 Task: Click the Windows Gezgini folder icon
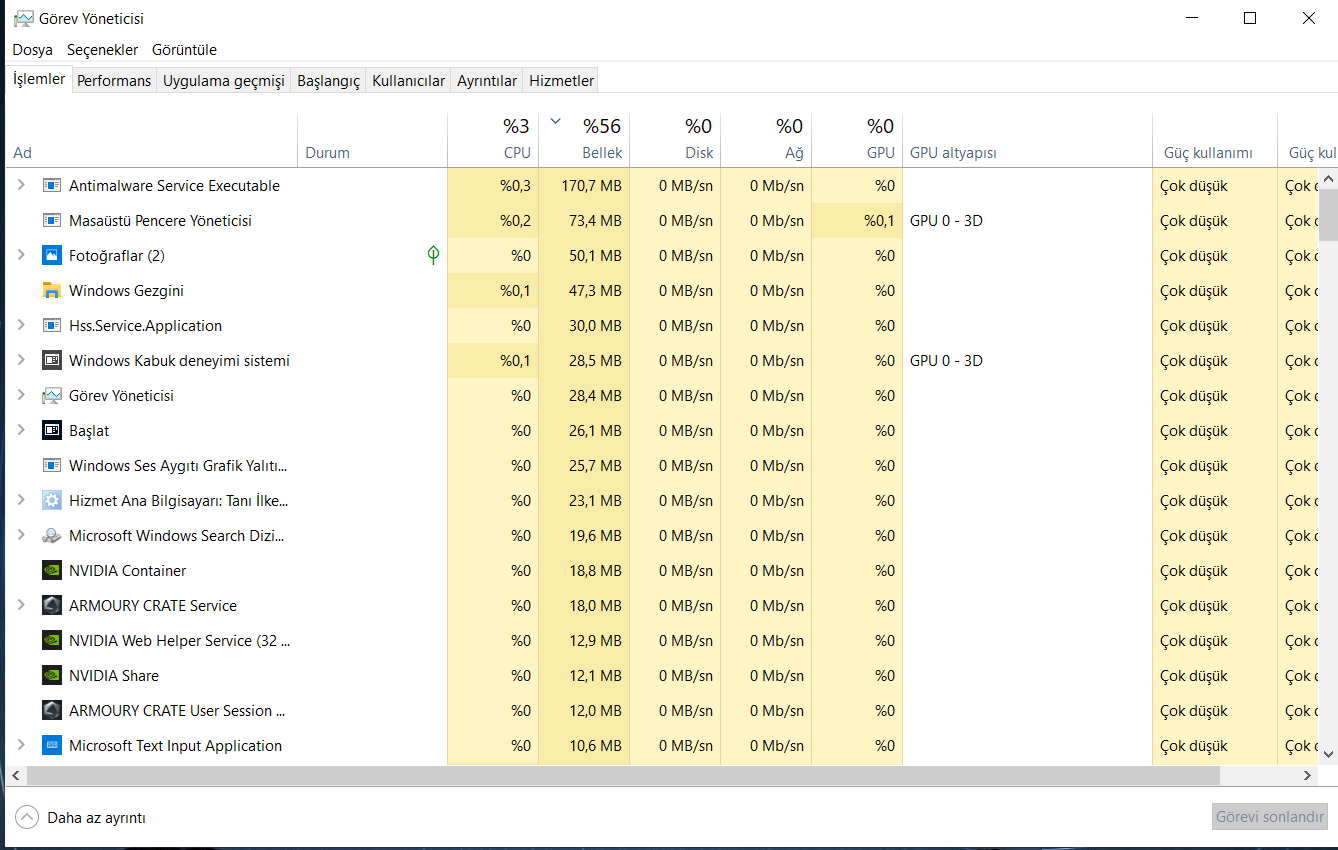click(x=52, y=291)
